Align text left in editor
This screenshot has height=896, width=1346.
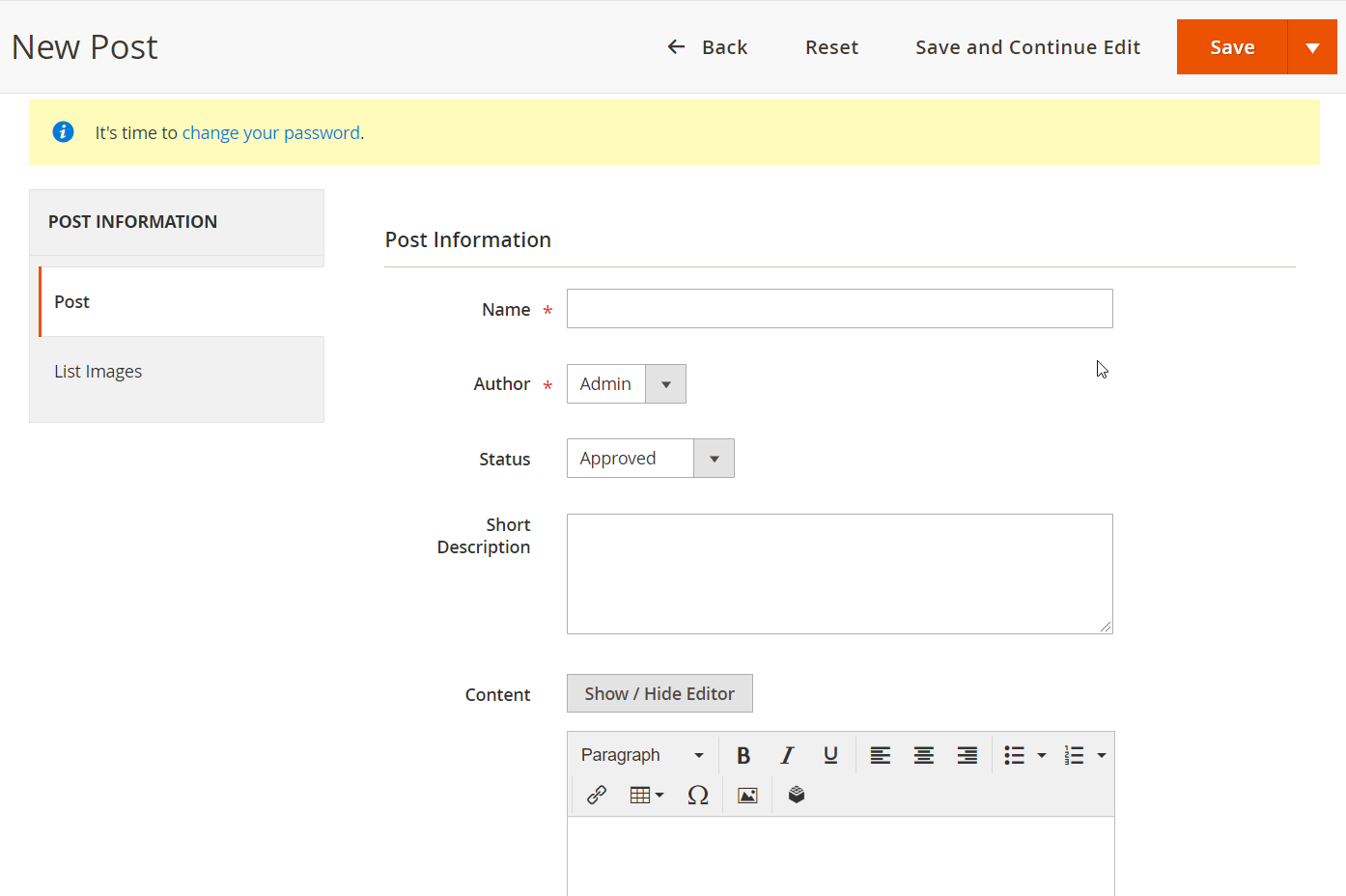coord(880,755)
